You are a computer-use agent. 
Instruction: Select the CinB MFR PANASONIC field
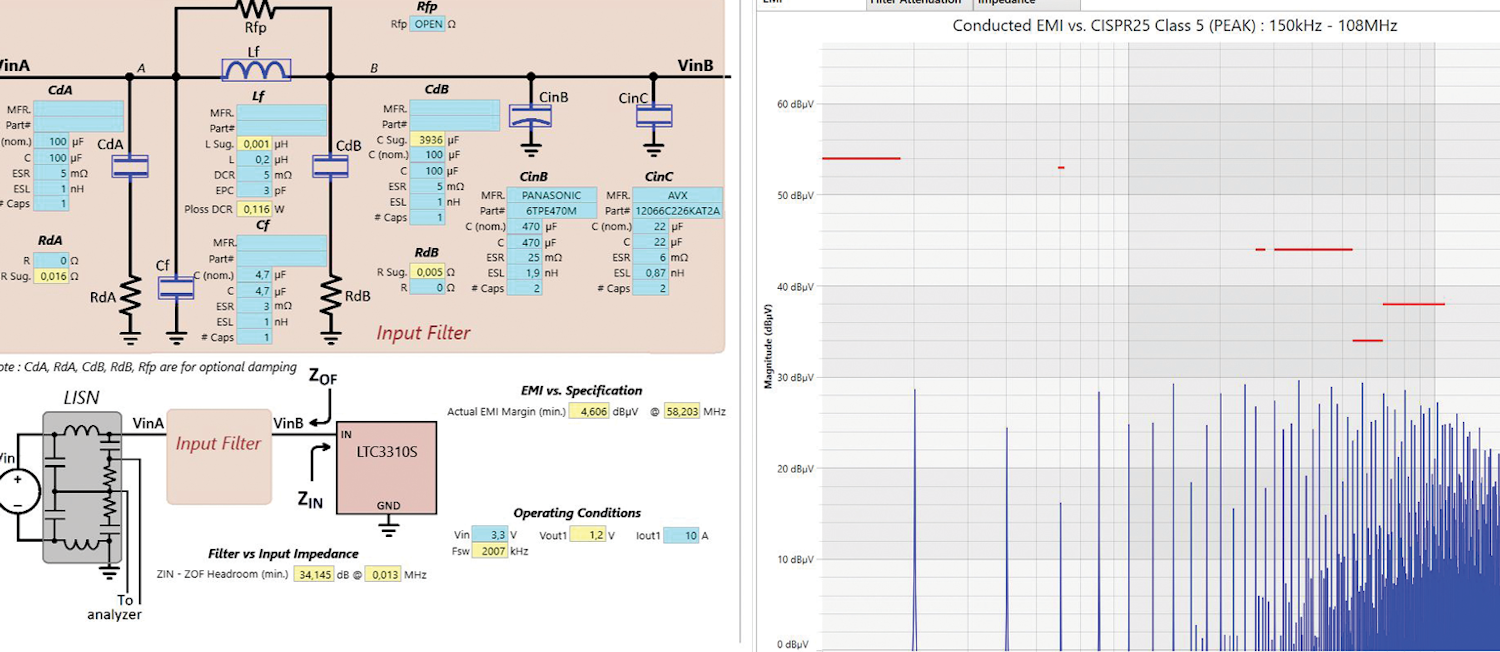551,195
